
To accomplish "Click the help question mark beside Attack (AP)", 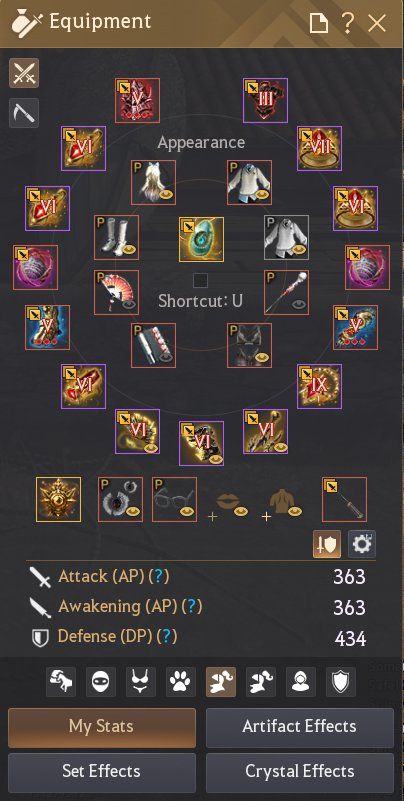I will tap(161, 577).
